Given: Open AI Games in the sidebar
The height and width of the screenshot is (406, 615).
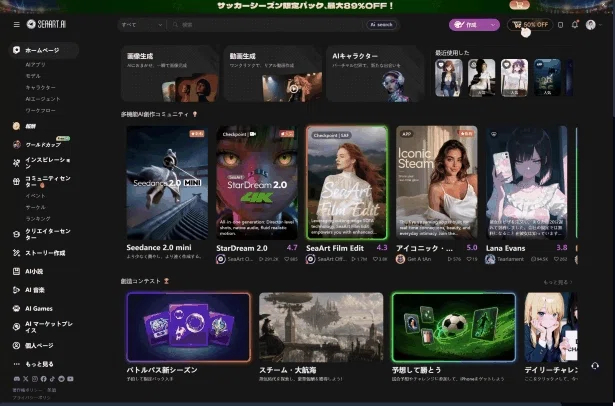Looking at the screenshot, I should pos(38,309).
